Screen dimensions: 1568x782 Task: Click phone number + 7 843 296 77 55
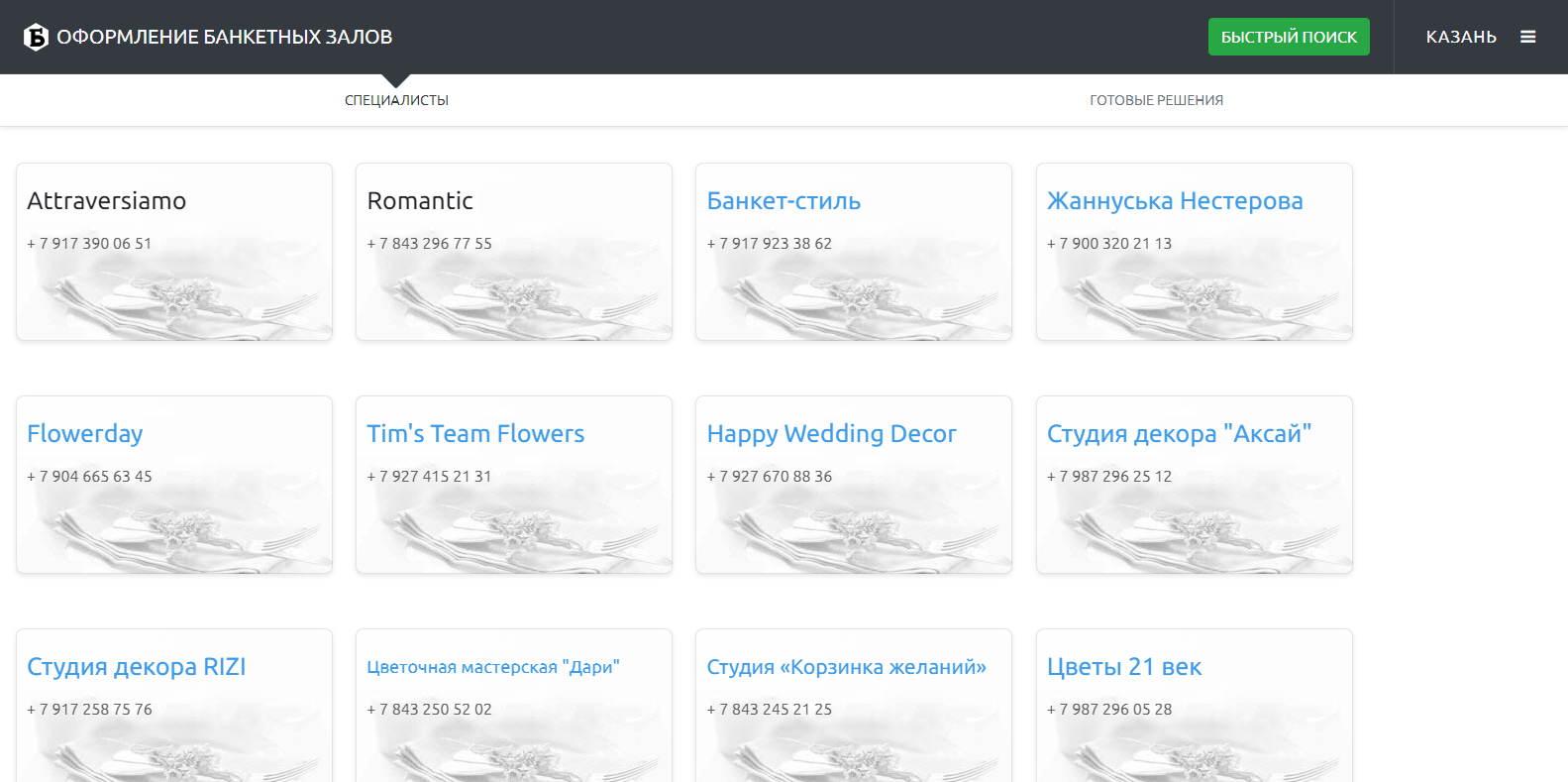pos(429,244)
